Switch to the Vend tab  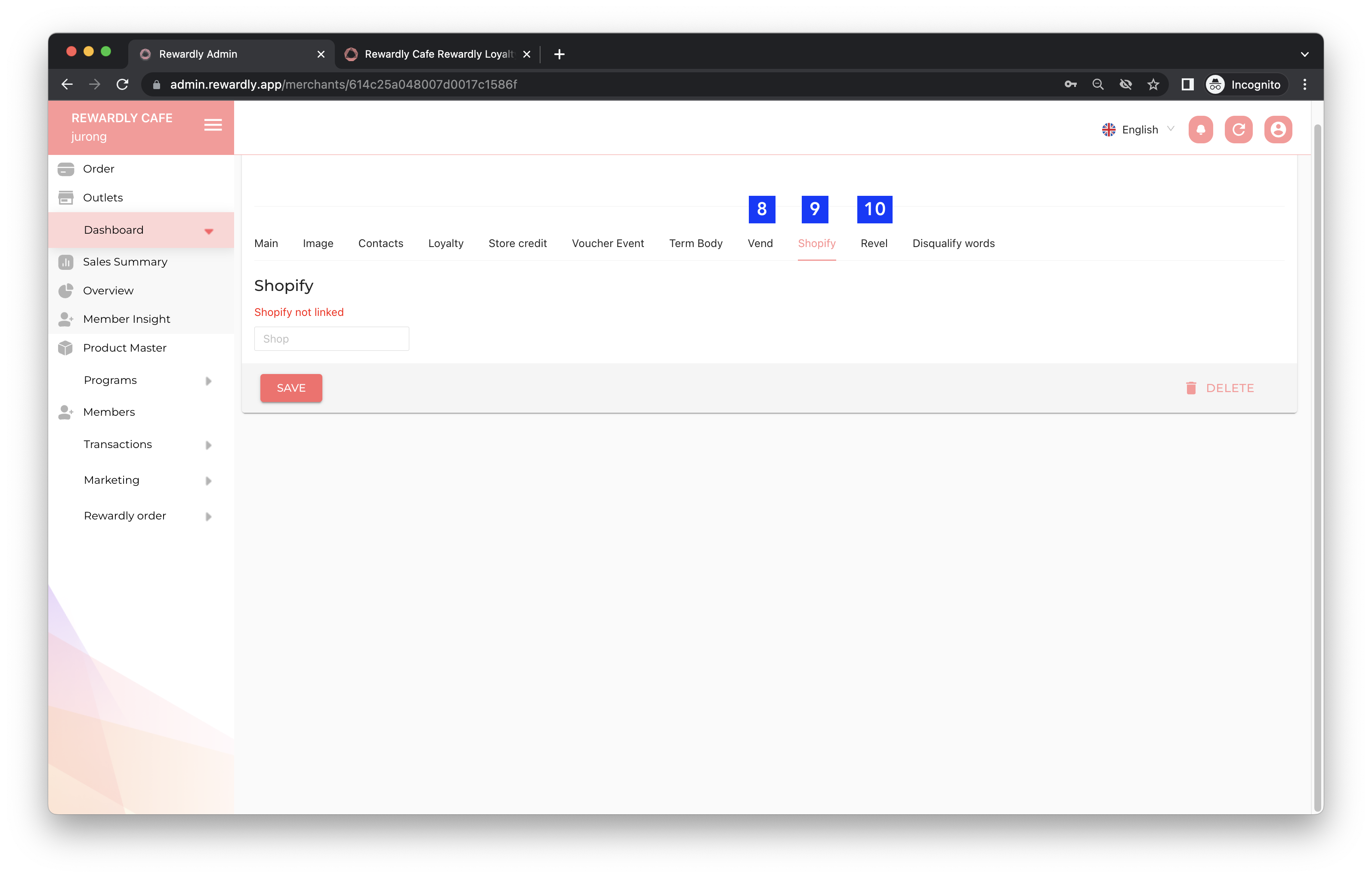pyautogui.click(x=760, y=244)
